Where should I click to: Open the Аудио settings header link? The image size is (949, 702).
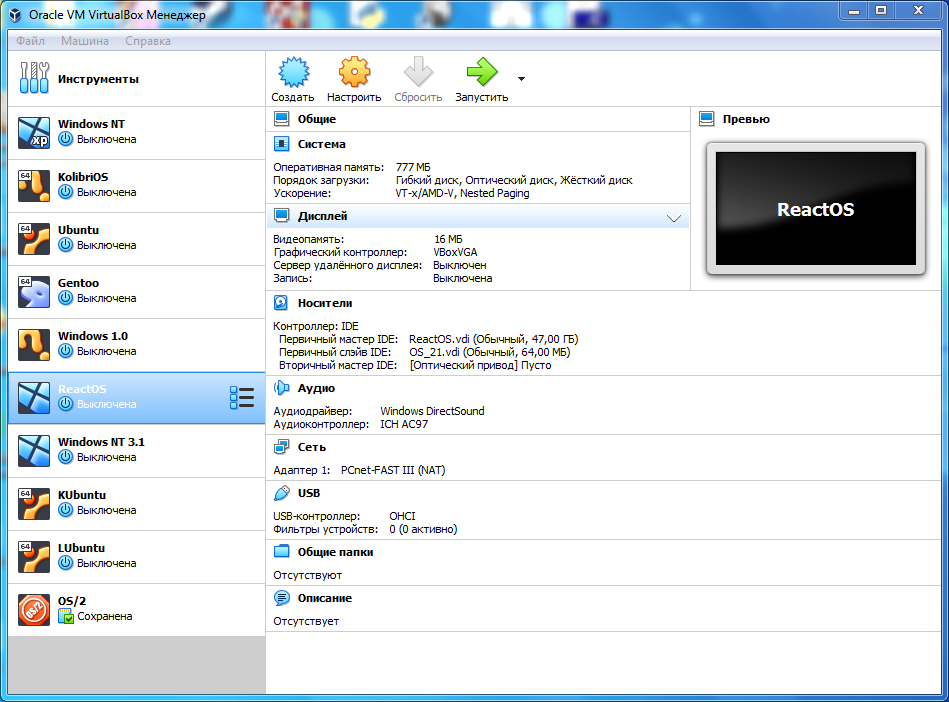click(x=316, y=388)
